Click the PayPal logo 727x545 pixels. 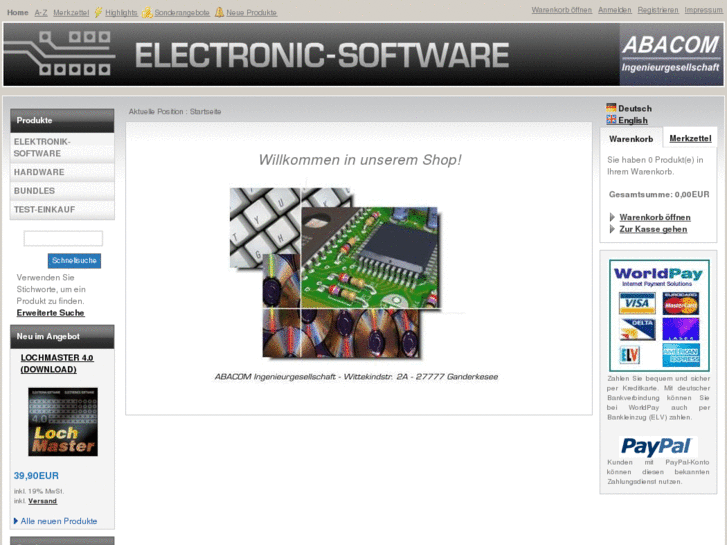tap(658, 447)
